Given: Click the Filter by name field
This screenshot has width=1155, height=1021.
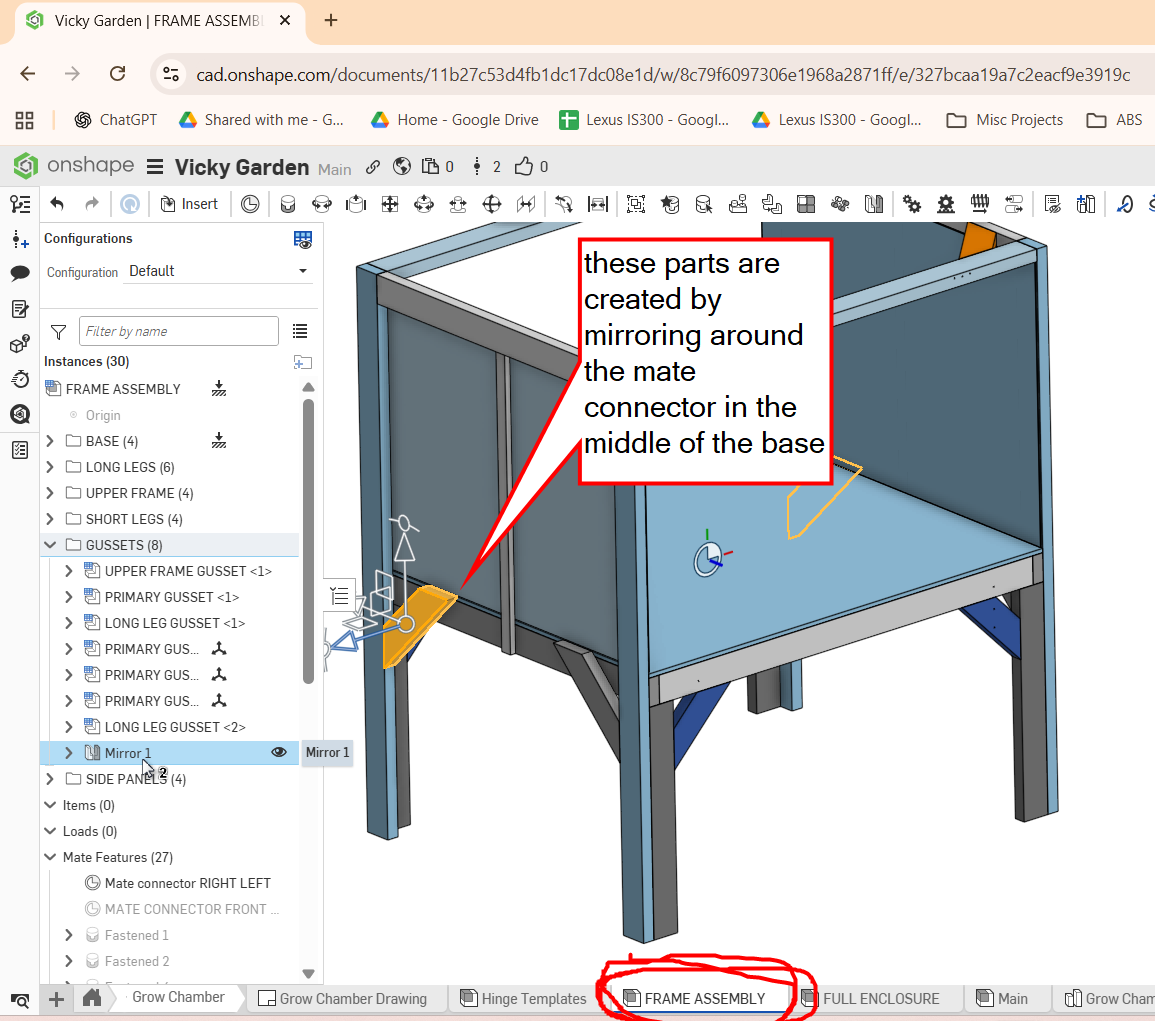Looking at the screenshot, I should point(180,331).
